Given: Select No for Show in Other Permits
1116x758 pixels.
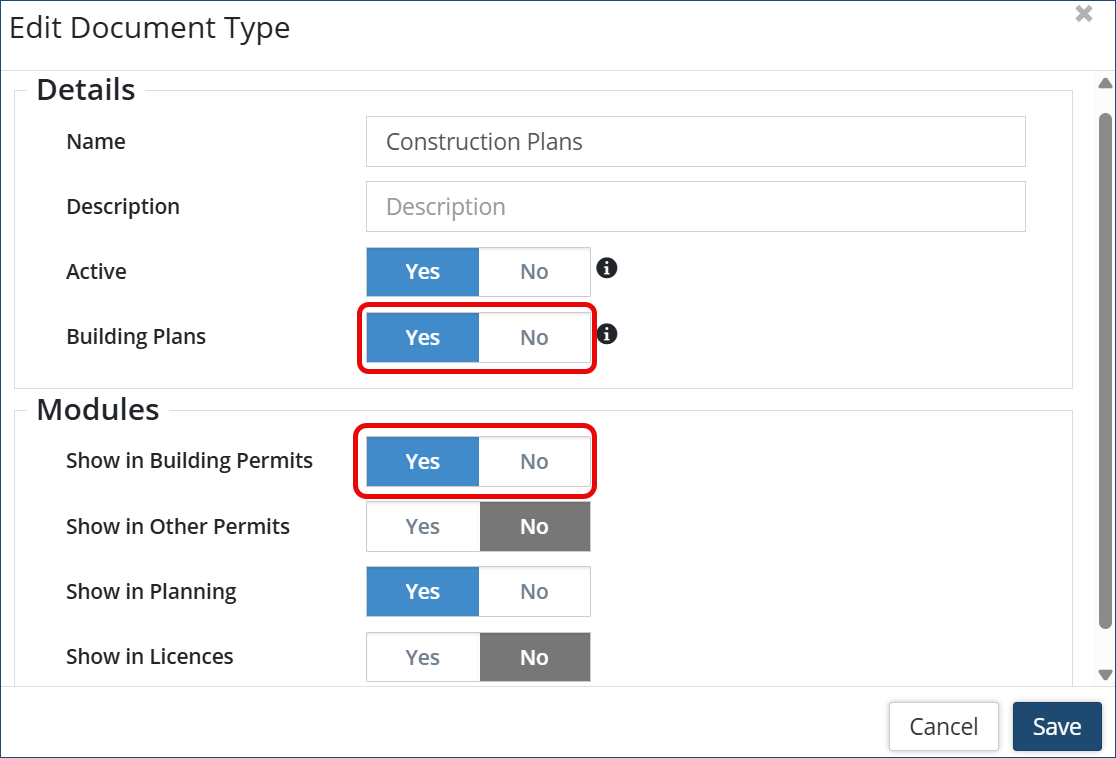Looking at the screenshot, I should click(534, 527).
